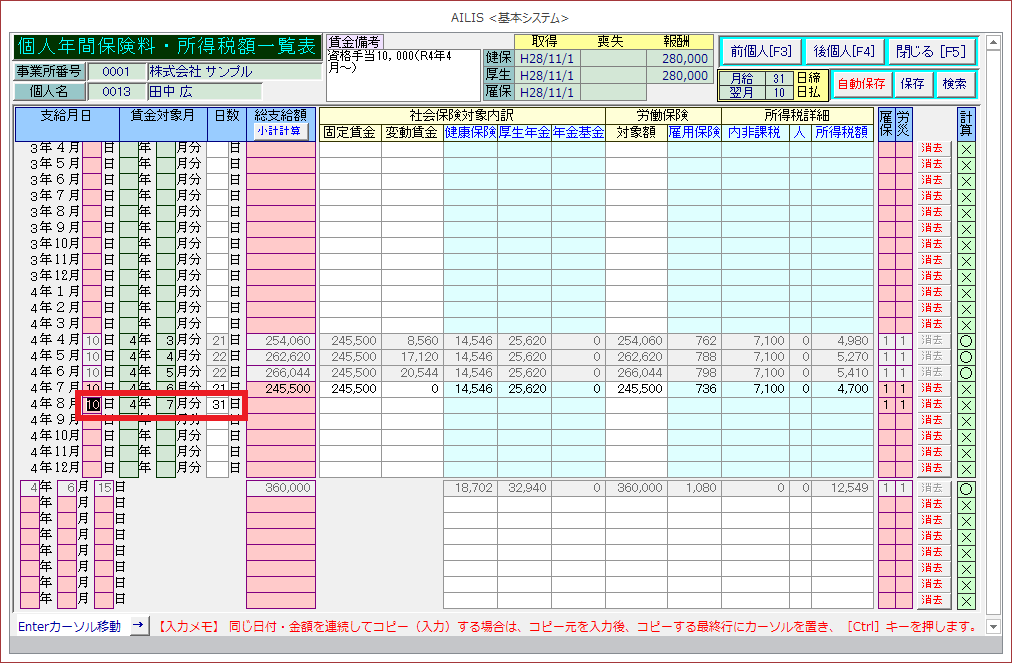Open 検索 search
1012x663 pixels.
click(954, 84)
